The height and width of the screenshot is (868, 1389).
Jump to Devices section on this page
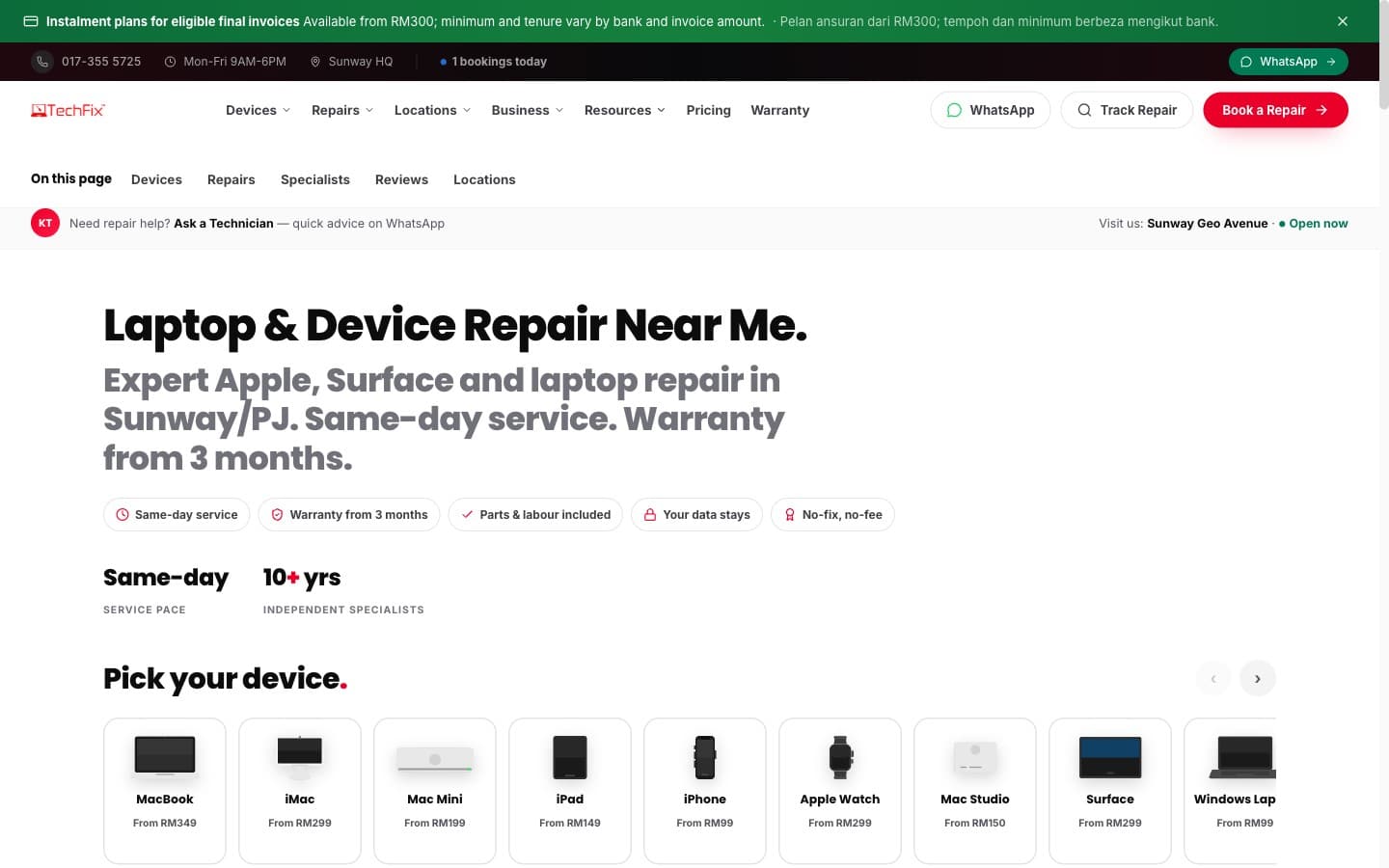click(156, 179)
